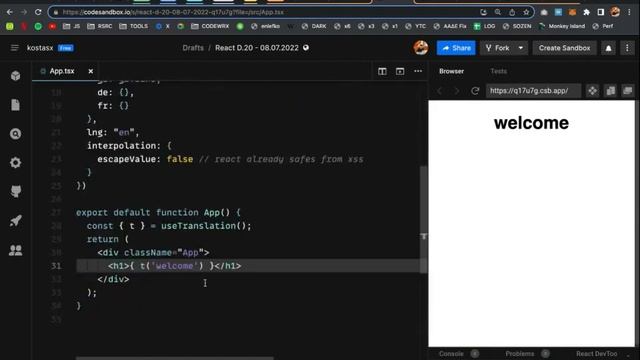Open the CODEWRX bookmark folder

210,26
